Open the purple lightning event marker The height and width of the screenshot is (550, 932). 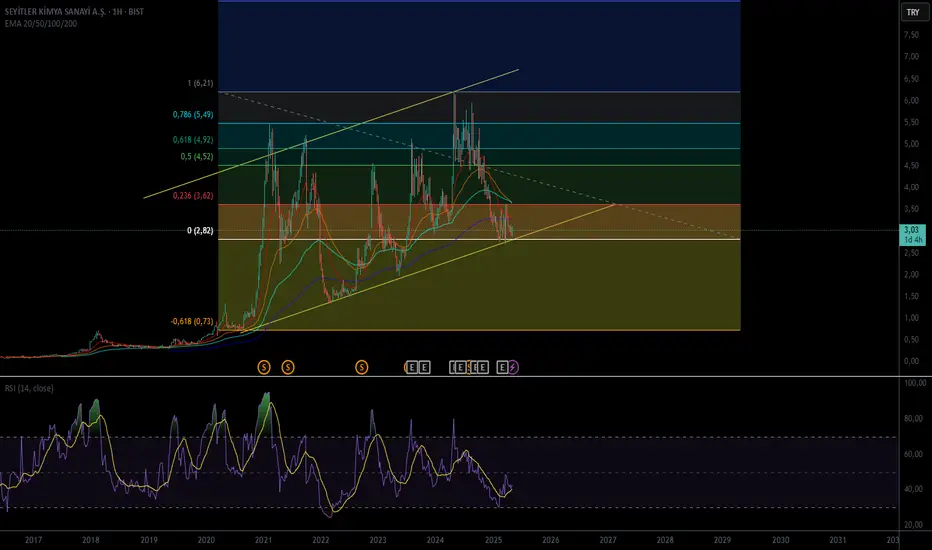(513, 367)
